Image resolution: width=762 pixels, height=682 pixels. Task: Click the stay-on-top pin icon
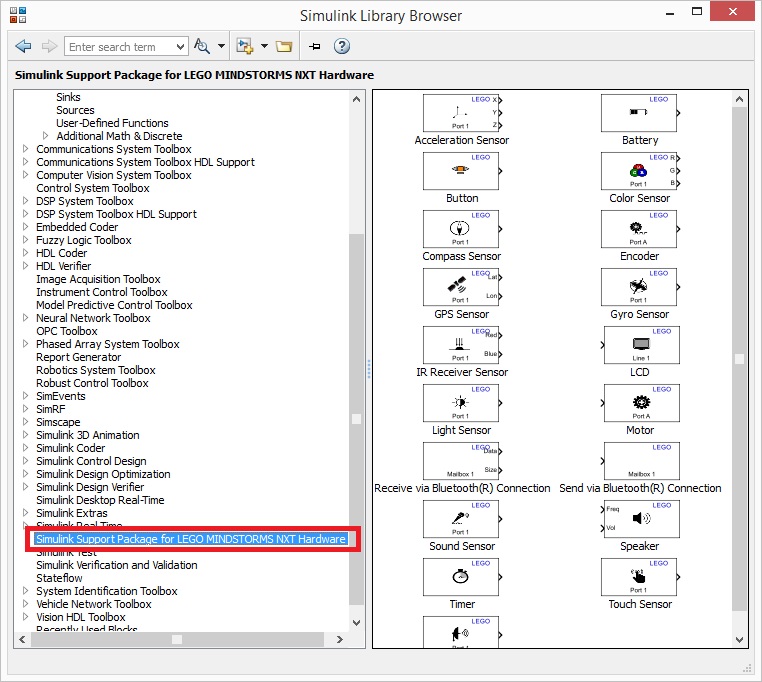tap(315, 46)
